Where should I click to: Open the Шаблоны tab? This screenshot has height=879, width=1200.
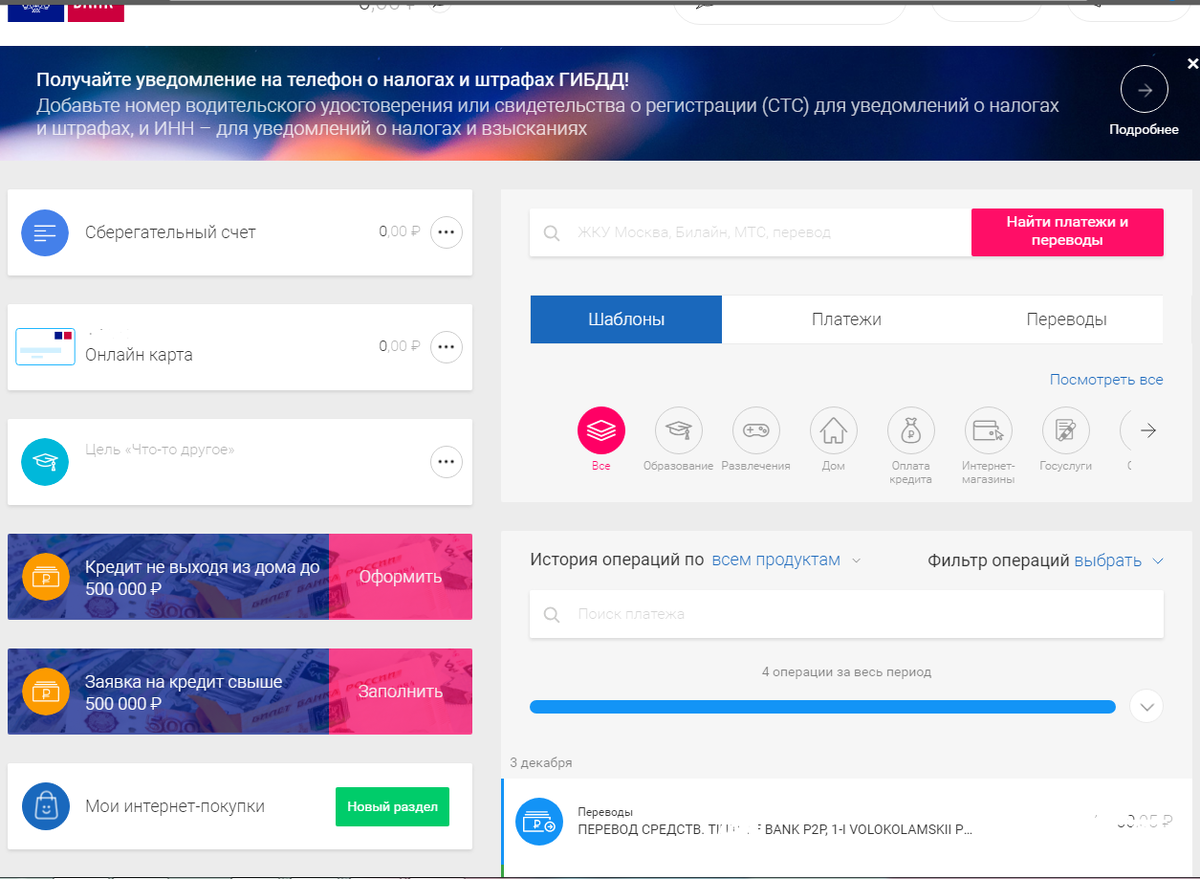click(x=626, y=320)
